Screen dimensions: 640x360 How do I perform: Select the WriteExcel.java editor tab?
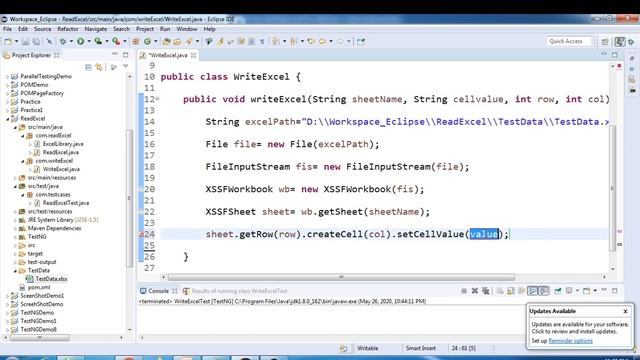pyautogui.click(x=168, y=55)
